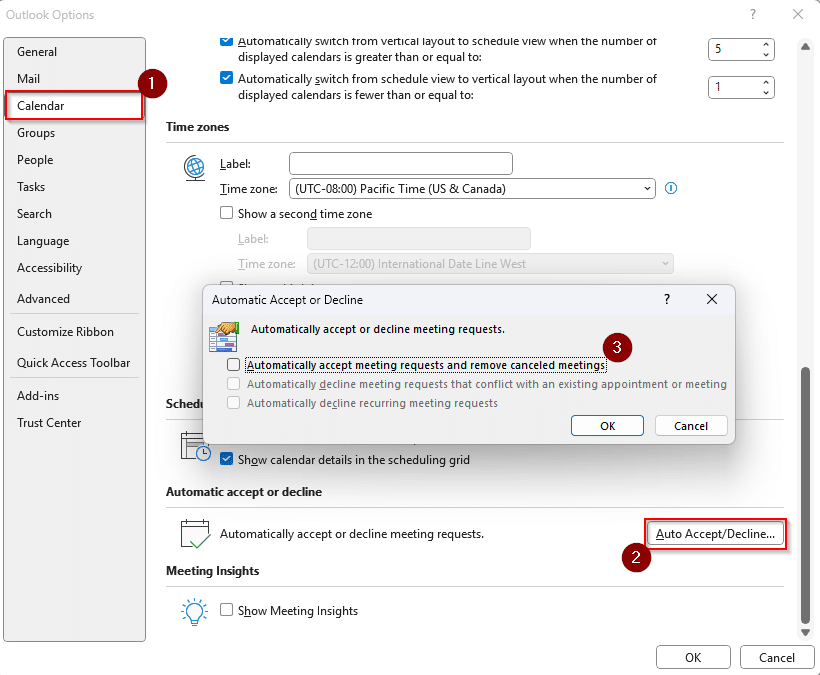Close the Automatic Accept or Decline dialog
820x675 pixels.
tap(712, 299)
